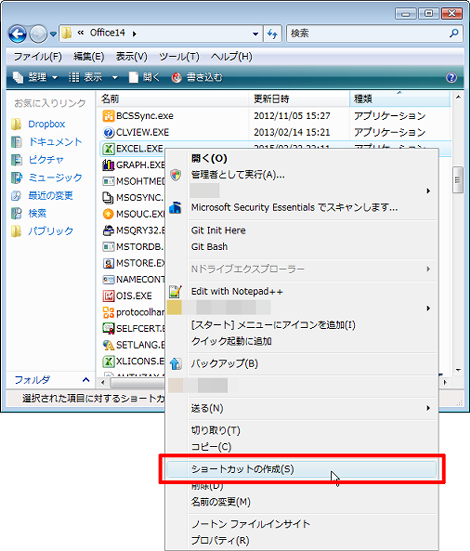Select the EXCEL.EXE file icon
The height and width of the screenshot is (551, 470).
pyautogui.click(x=108, y=149)
